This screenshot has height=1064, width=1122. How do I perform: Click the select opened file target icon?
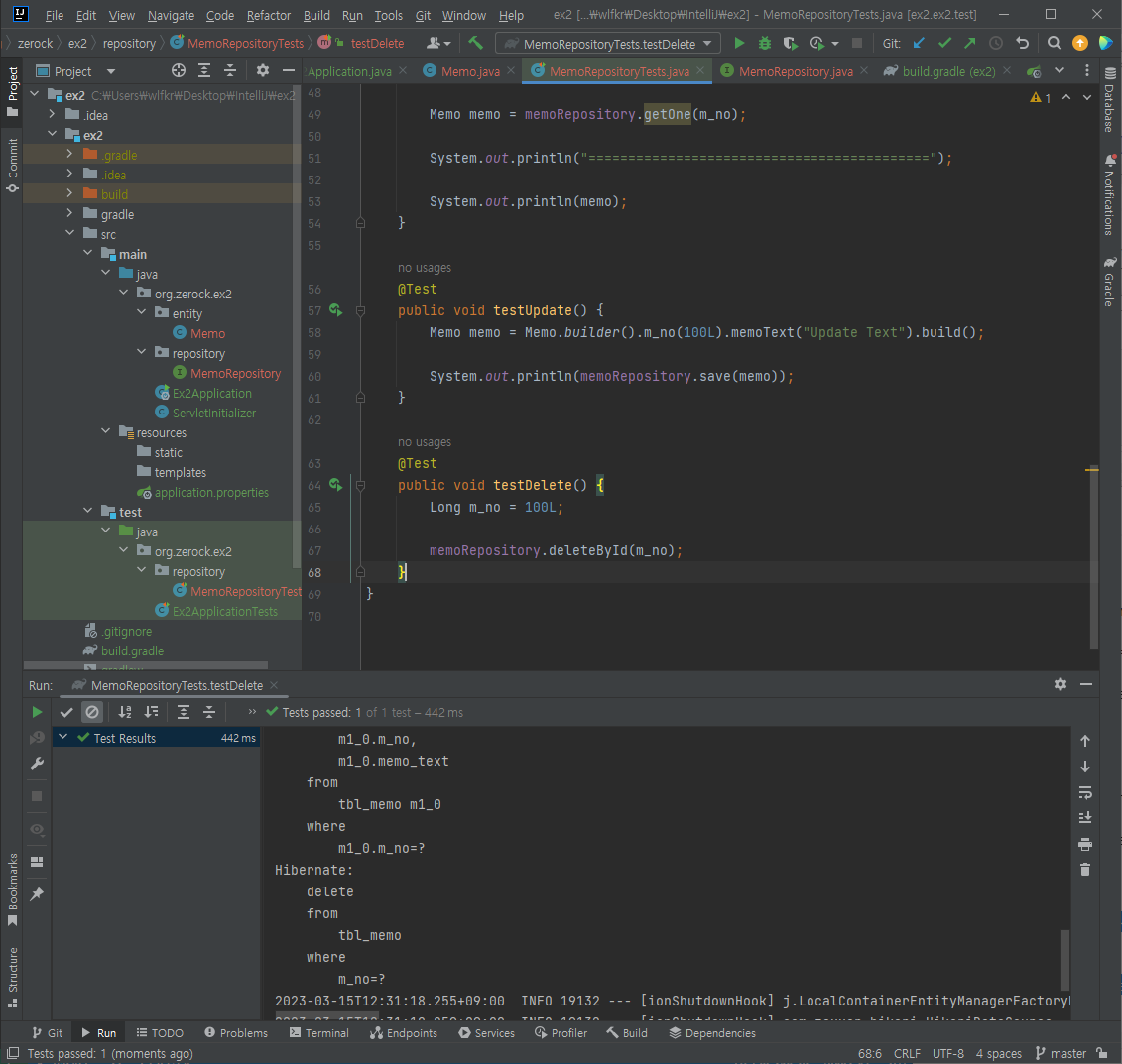(179, 70)
